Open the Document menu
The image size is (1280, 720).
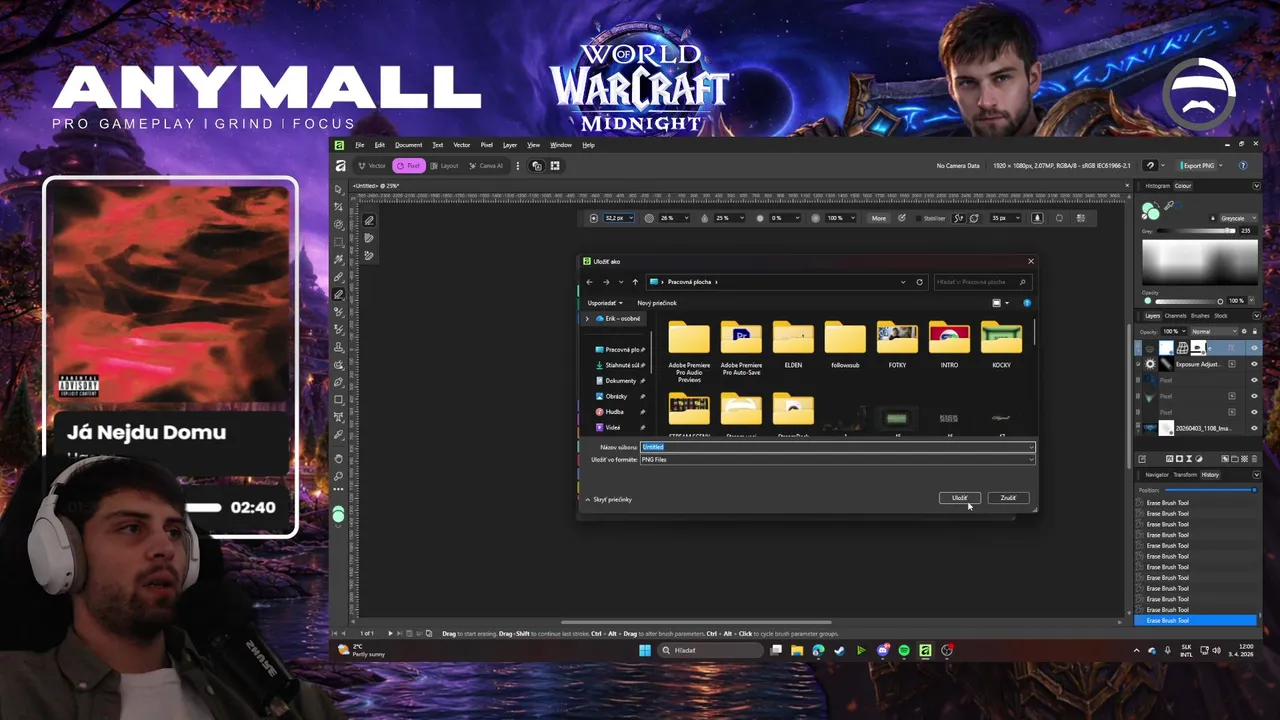(408, 145)
